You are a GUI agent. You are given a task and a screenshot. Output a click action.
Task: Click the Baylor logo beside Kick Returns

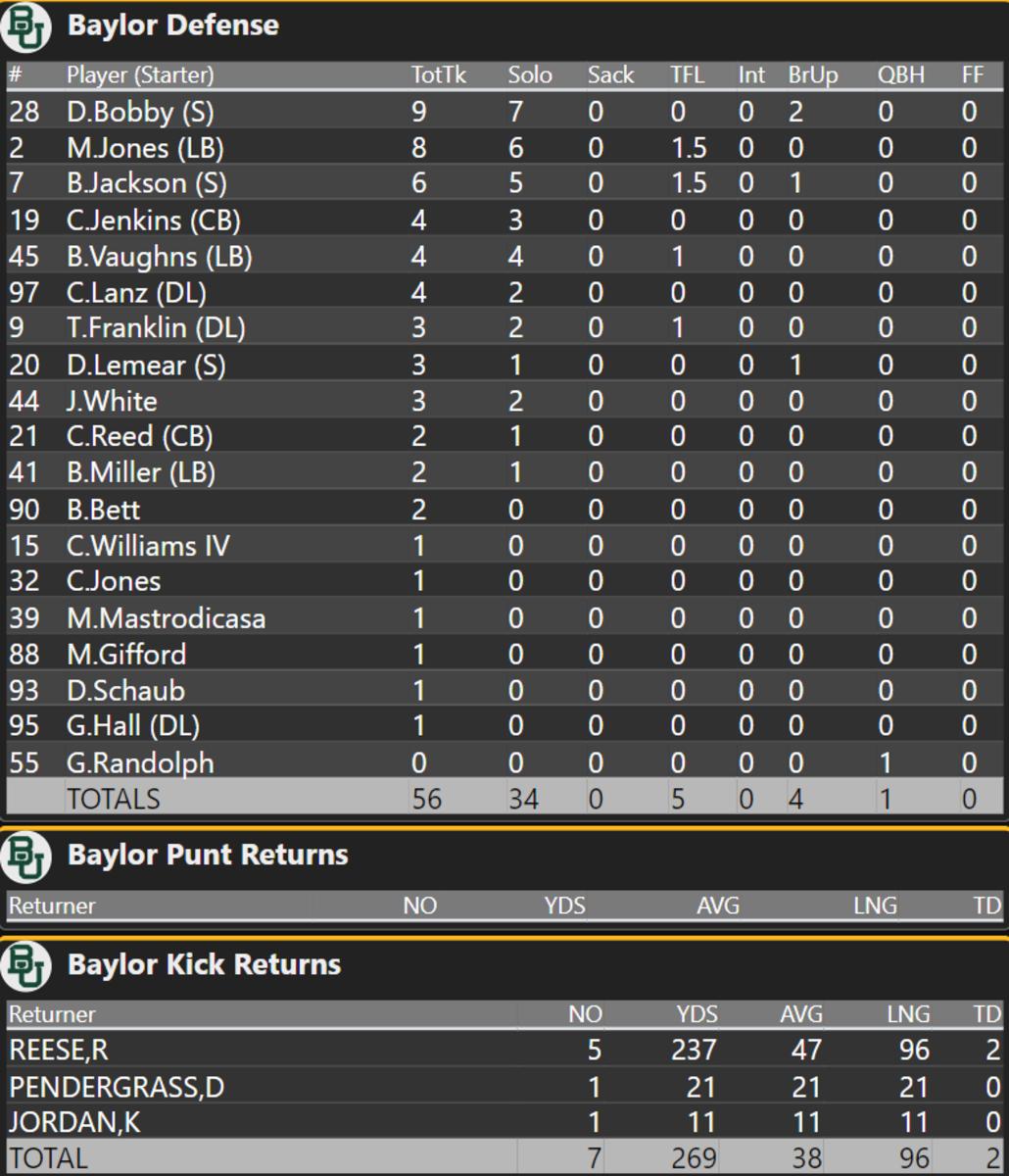point(25,966)
